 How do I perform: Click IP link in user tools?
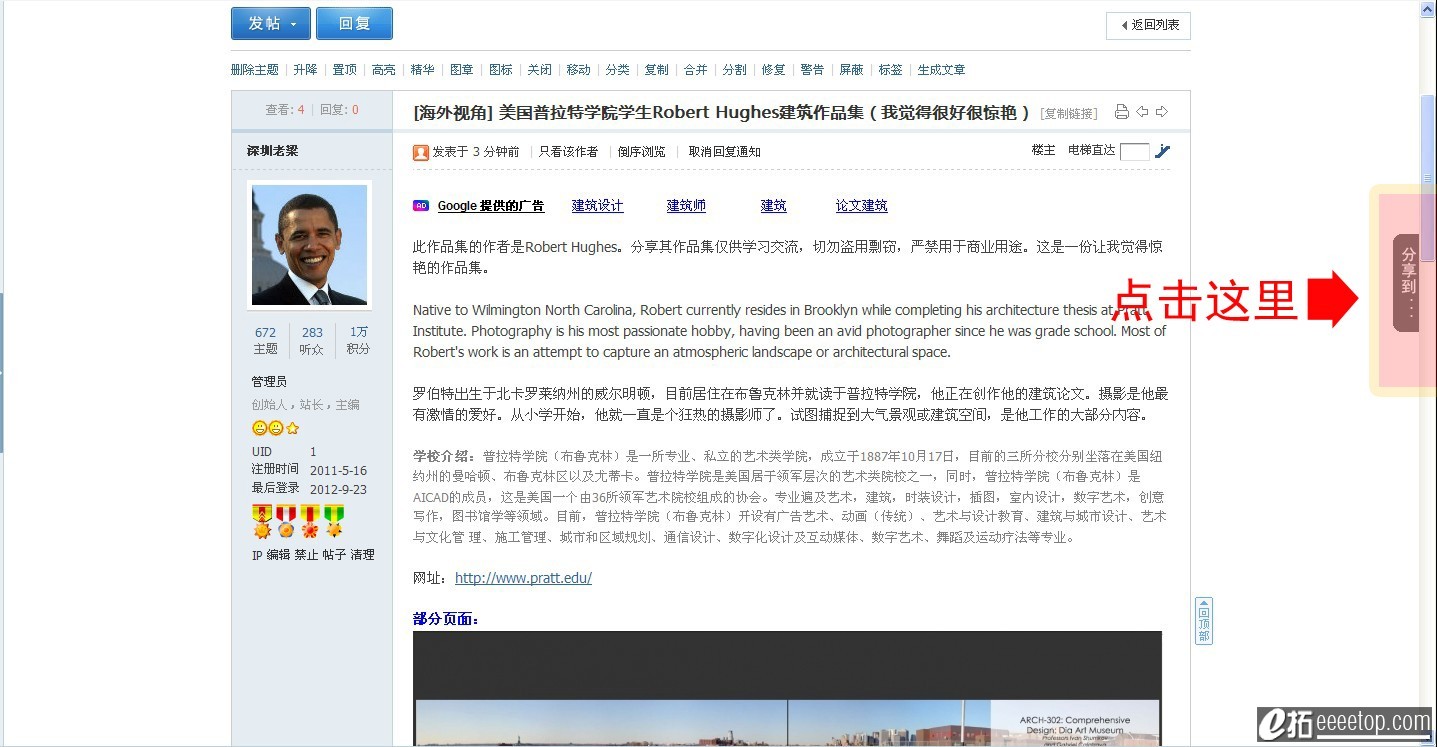pos(257,555)
